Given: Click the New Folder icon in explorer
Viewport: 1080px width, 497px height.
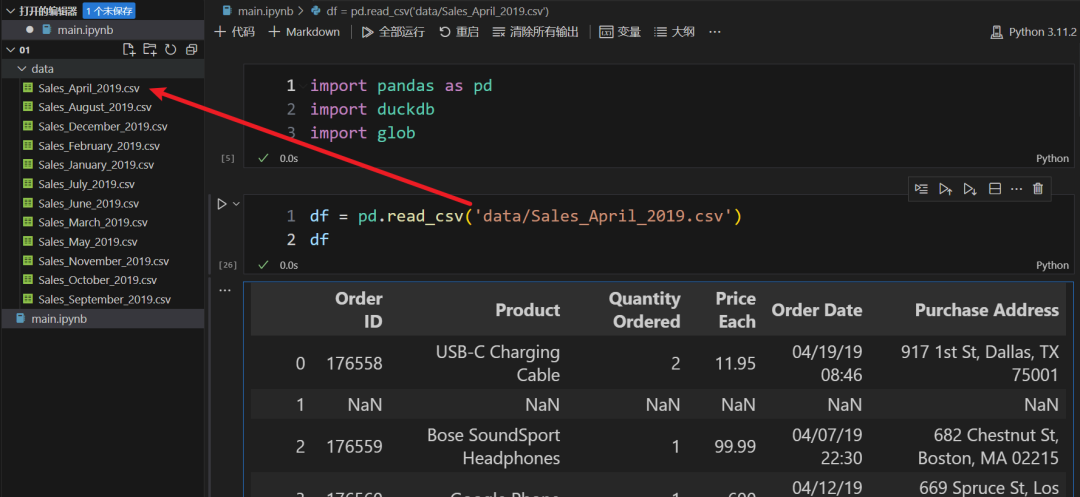Looking at the screenshot, I should point(150,50).
